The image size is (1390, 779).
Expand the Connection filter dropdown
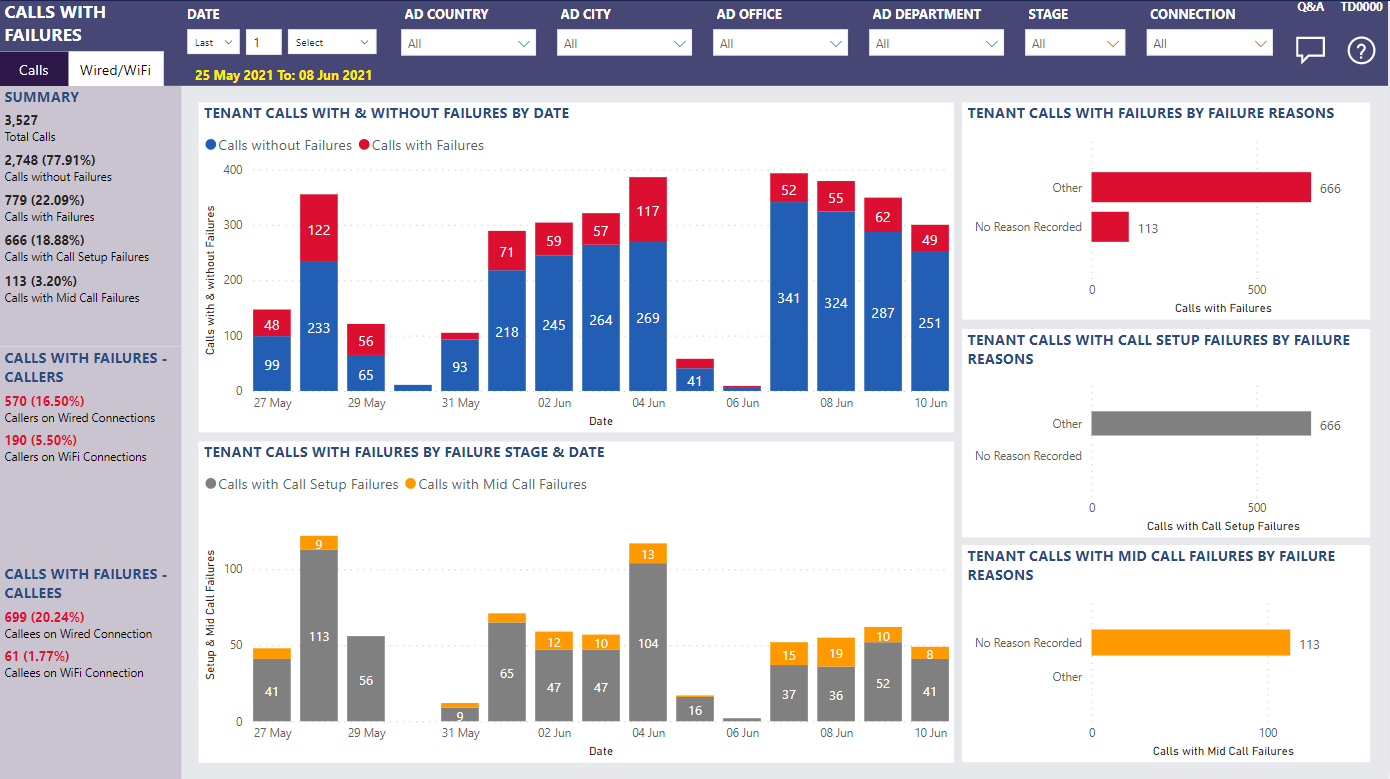click(1211, 43)
